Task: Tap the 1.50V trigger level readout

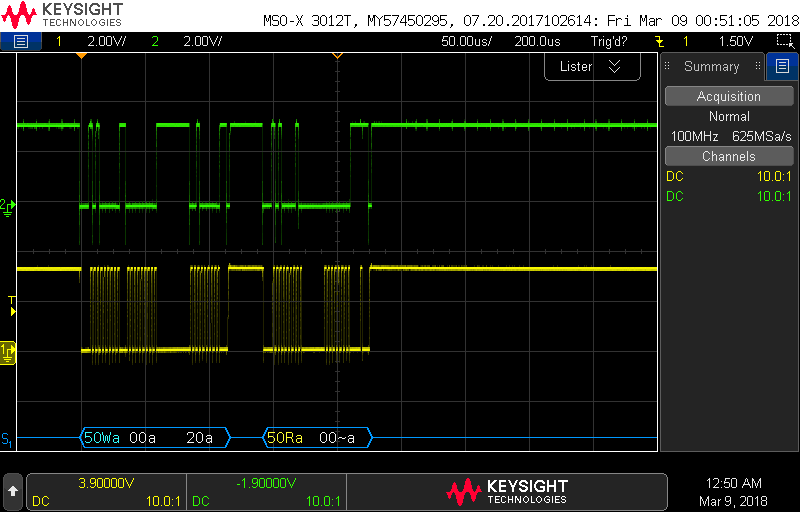Action: pyautogui.click(x=736, y=41)
